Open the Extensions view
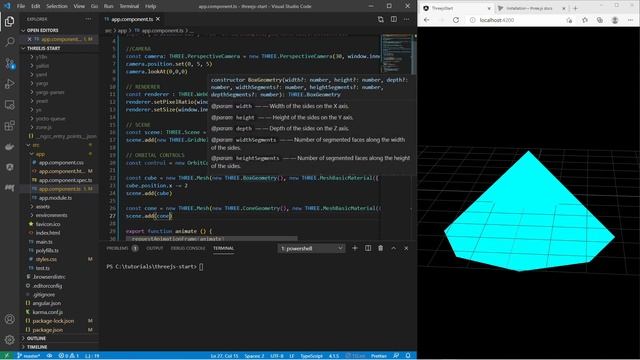The width and height of the screenshot is (640, 360). pos(9,125)
